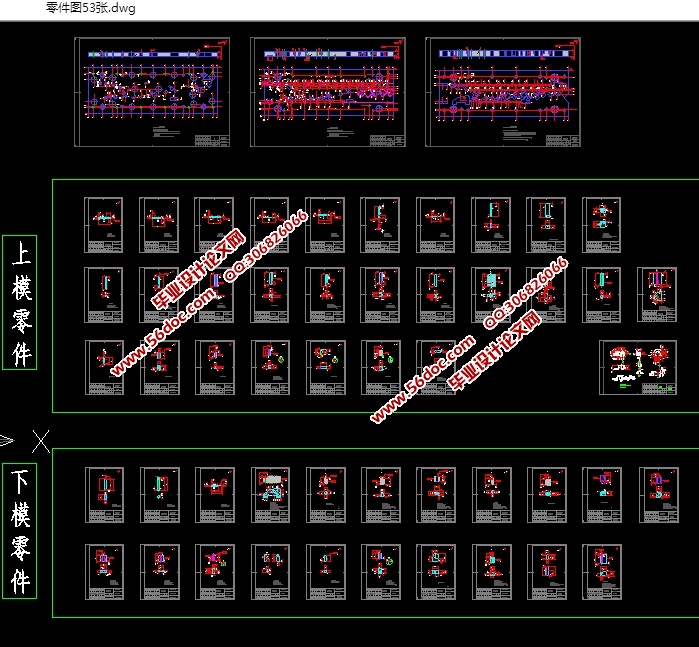The image size is (699, 647).
Task: Open last drawing sheet in 下模零件 bottom row
Action: pos(602,572)
